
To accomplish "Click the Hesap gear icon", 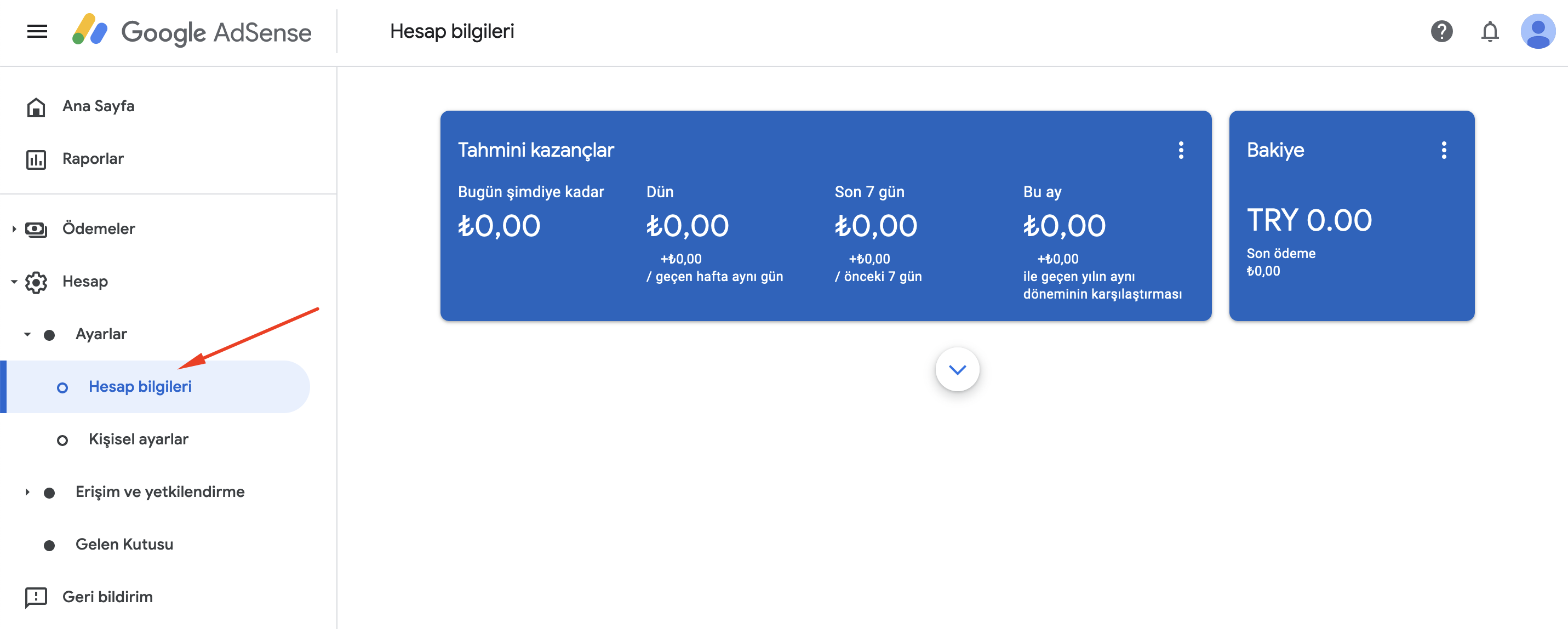I will point(36,282).
